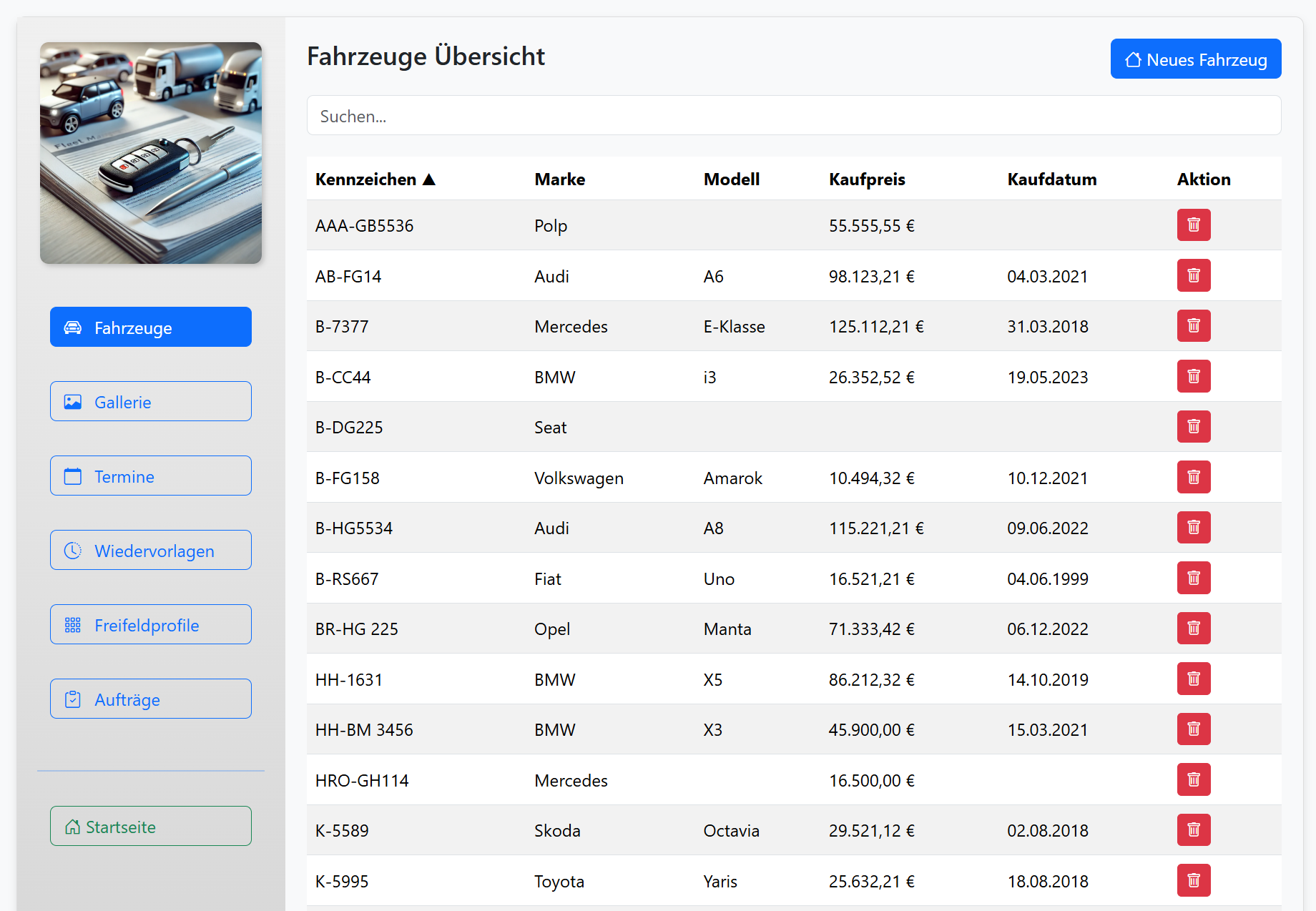The width and height of the screenshot is (1316, 911).
Task: Open Wiedervorlagen from the sidebar
Action: coord(150,551)
